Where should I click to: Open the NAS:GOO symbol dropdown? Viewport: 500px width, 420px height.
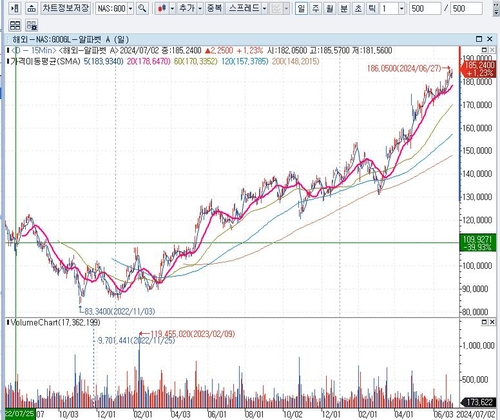tap(131, 9)
